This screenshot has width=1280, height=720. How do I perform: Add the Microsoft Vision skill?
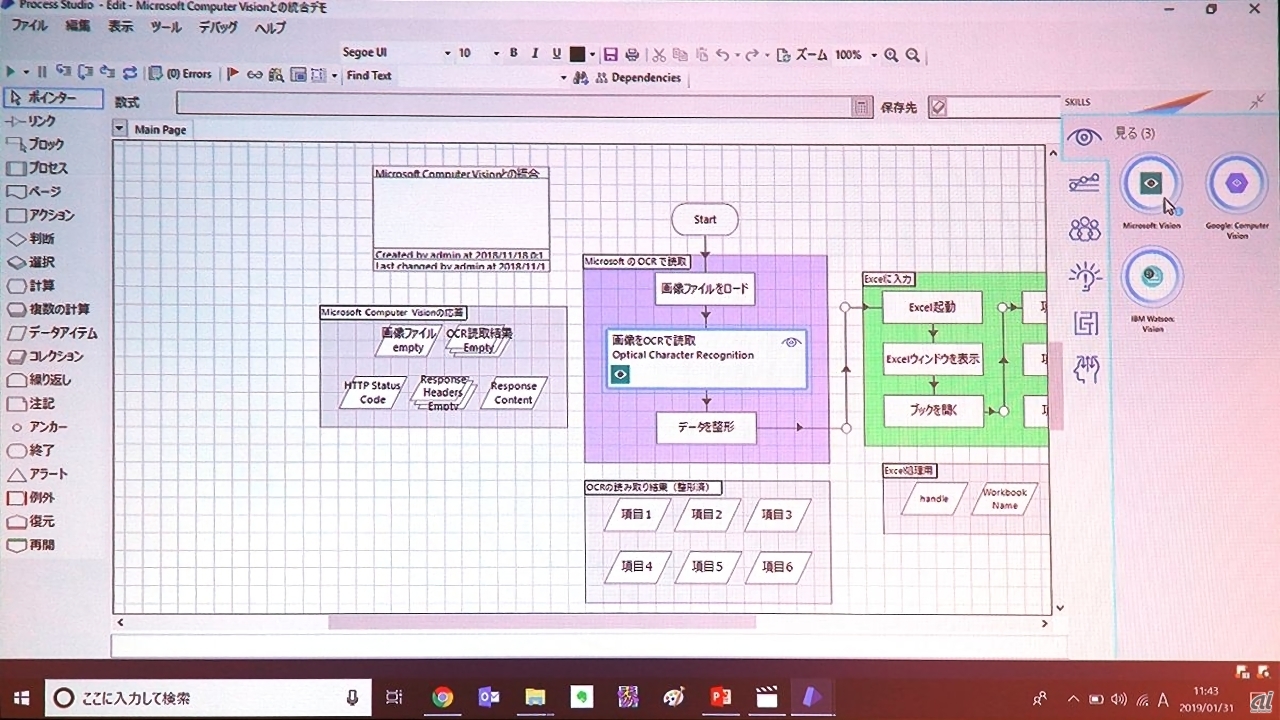click(1151, 184)
